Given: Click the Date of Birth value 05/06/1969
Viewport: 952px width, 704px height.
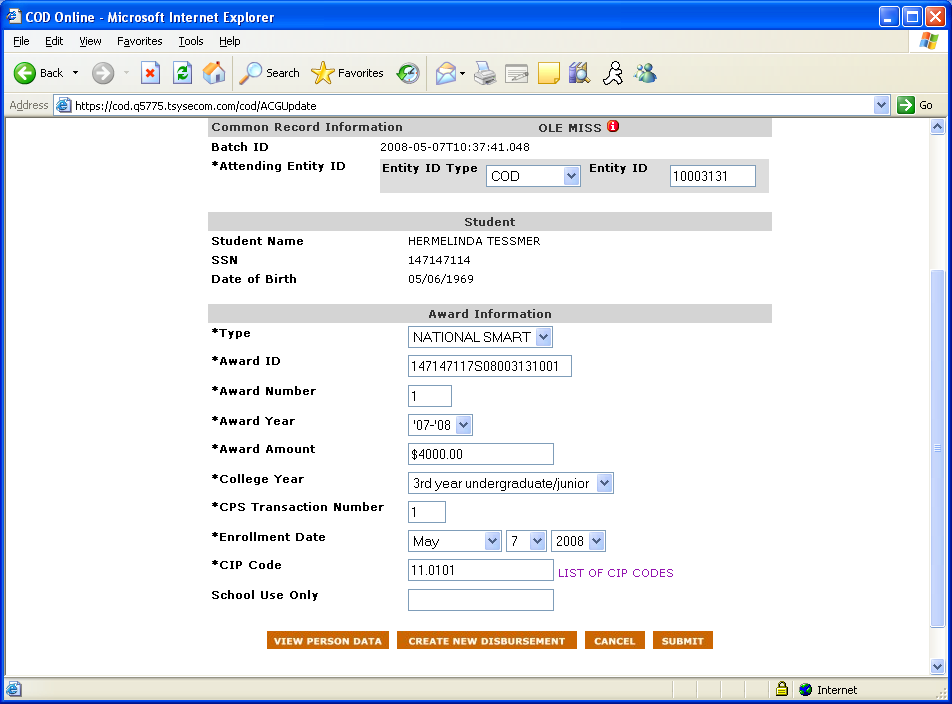Looking at the screenshot, I should [x=441, y=279].
